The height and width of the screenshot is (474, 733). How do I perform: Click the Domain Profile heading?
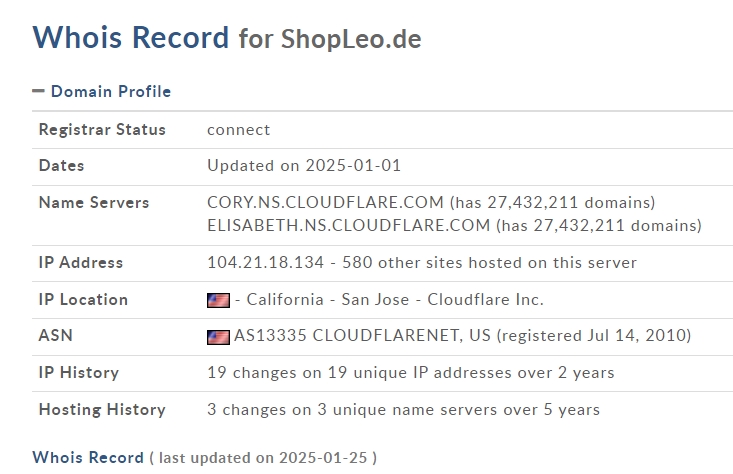111,92
